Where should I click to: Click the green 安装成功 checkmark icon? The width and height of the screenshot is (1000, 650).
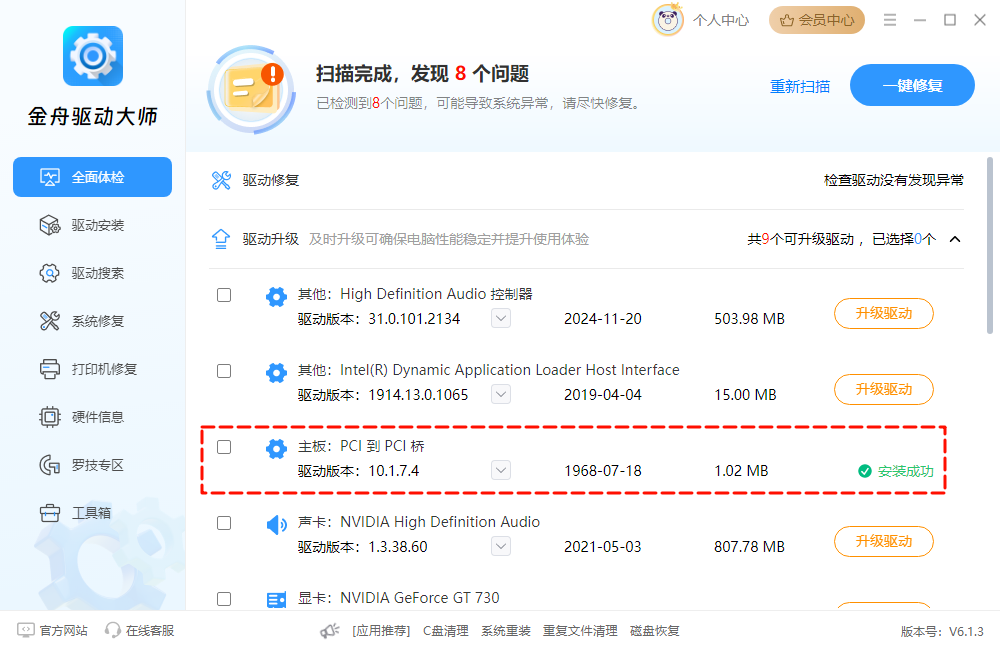[865, 471]
